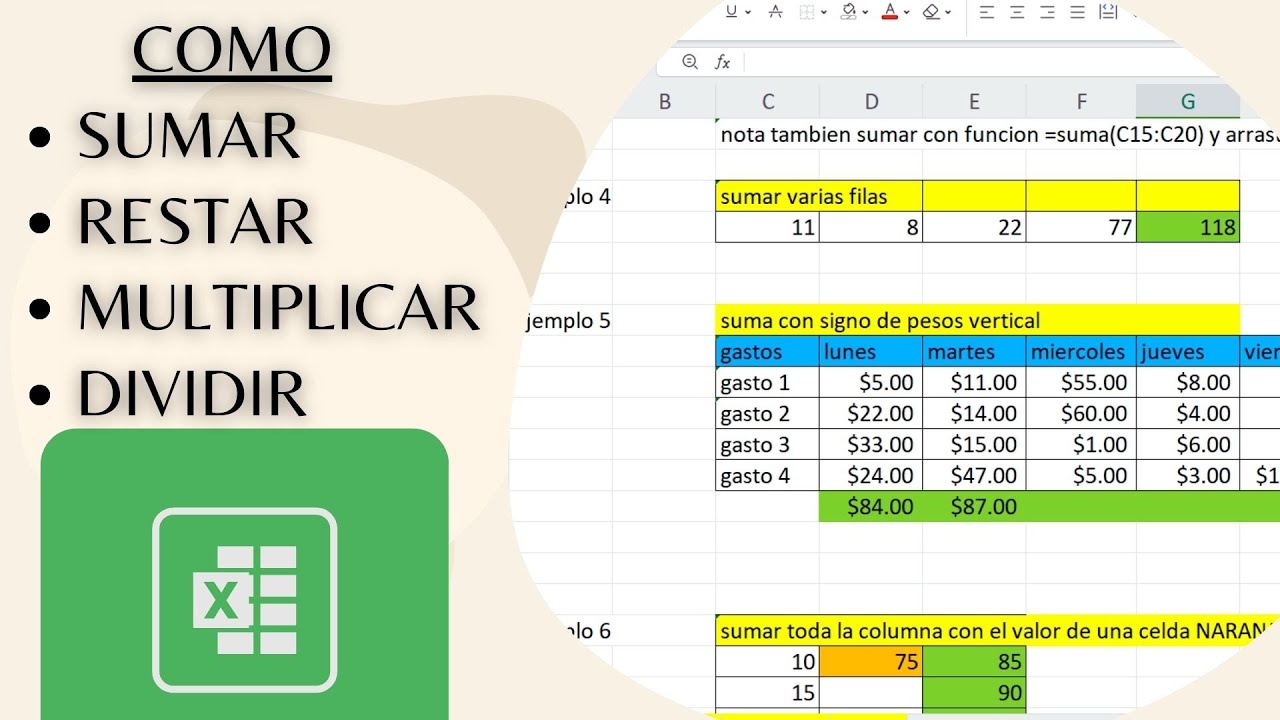Select the green cell showing 118
The height and width of the screenshot is (720, 1280).
1188,227
